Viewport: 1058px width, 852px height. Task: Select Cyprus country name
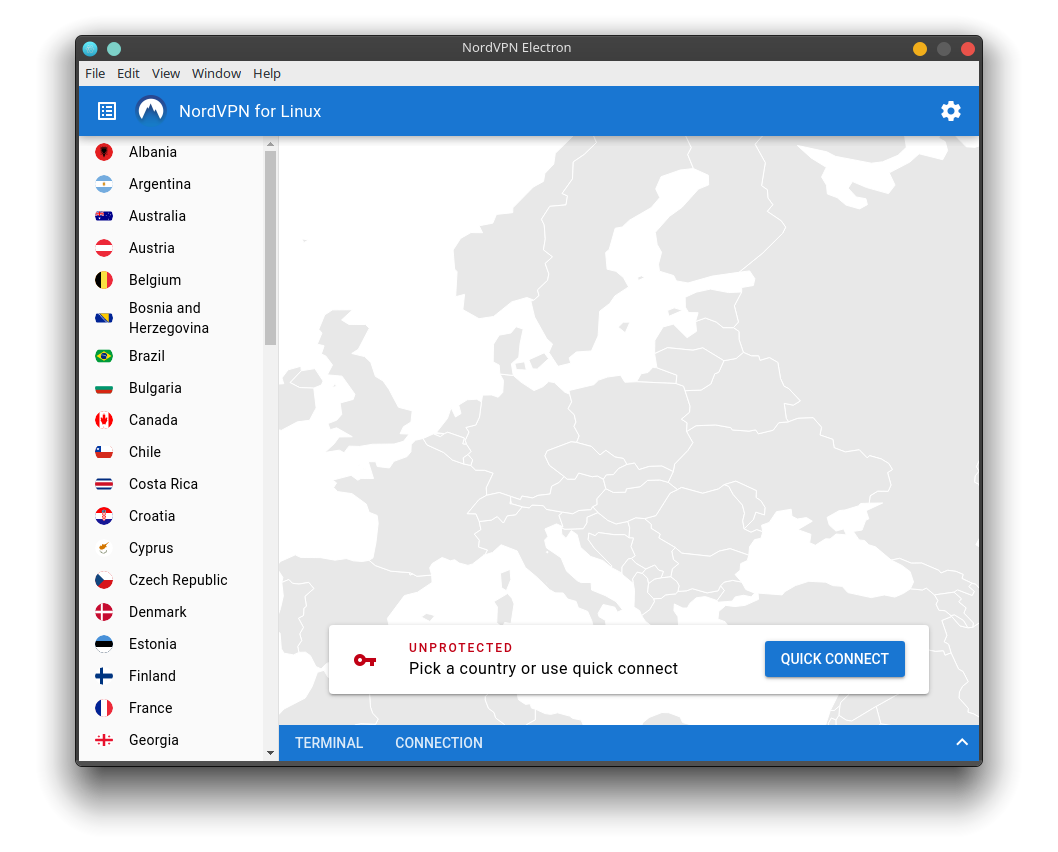point(151,548)
